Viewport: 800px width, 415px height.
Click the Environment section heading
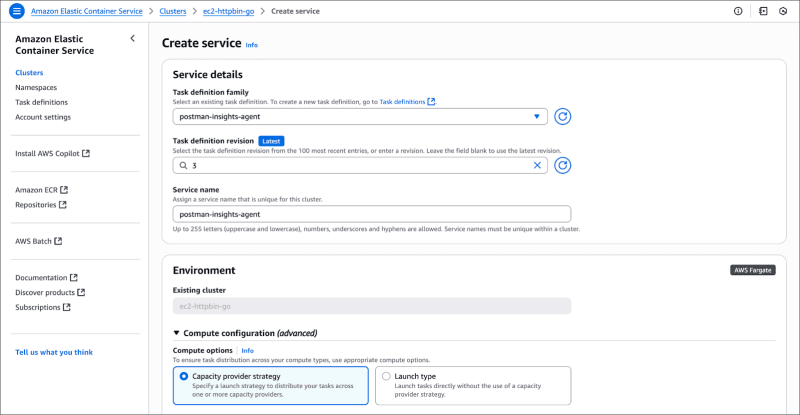point(204,271)
